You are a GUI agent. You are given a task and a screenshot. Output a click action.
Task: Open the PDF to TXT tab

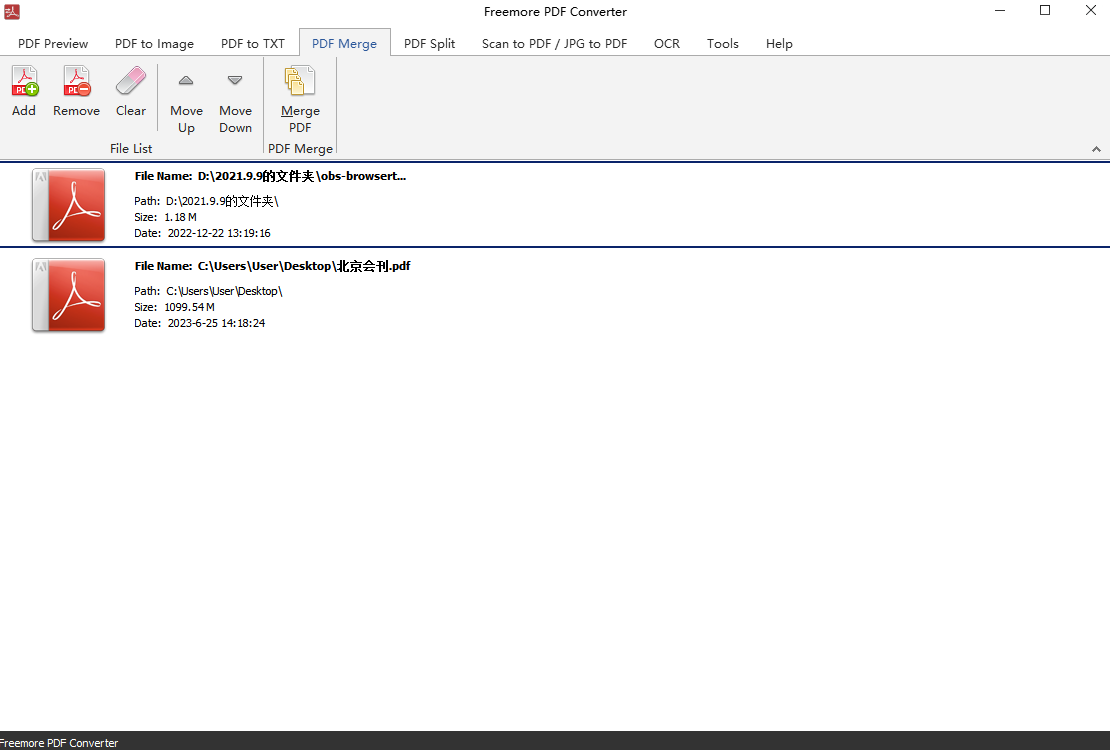pos(253,43)
